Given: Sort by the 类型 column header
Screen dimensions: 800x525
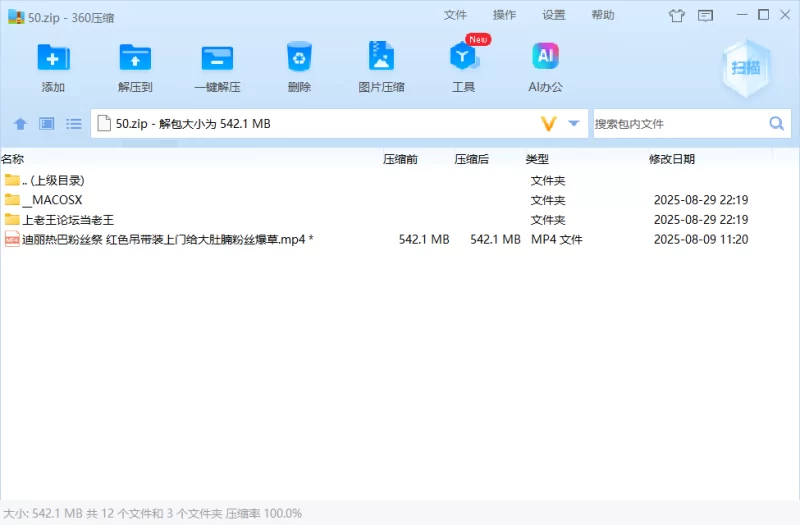Looking at the screenshot, I should (x=537, y=159).
